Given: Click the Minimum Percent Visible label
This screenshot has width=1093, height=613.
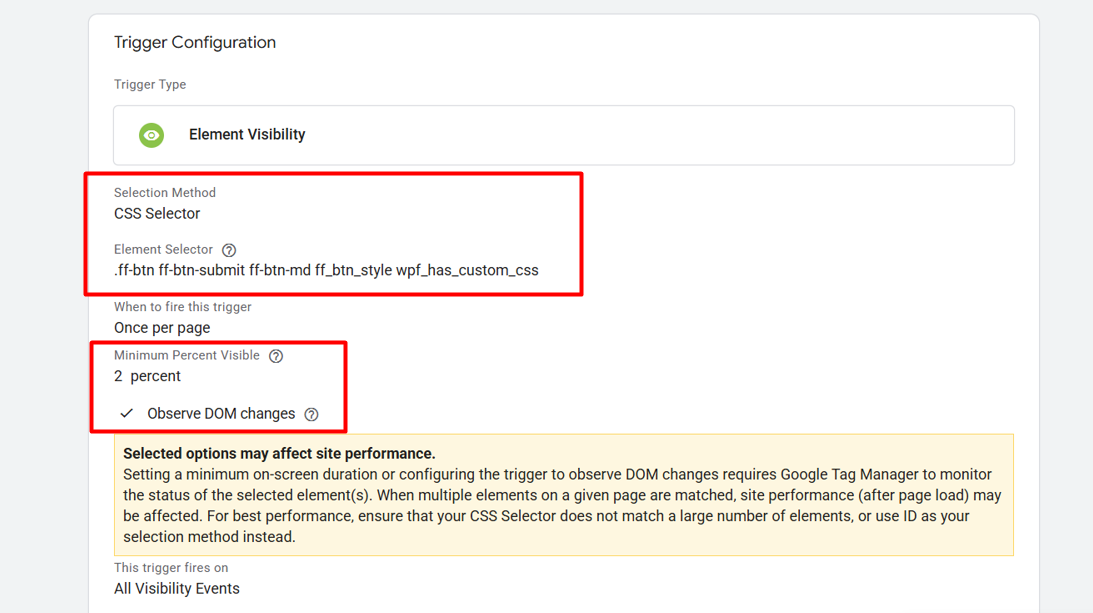Looking at the screenshot, I should point(187,356).
